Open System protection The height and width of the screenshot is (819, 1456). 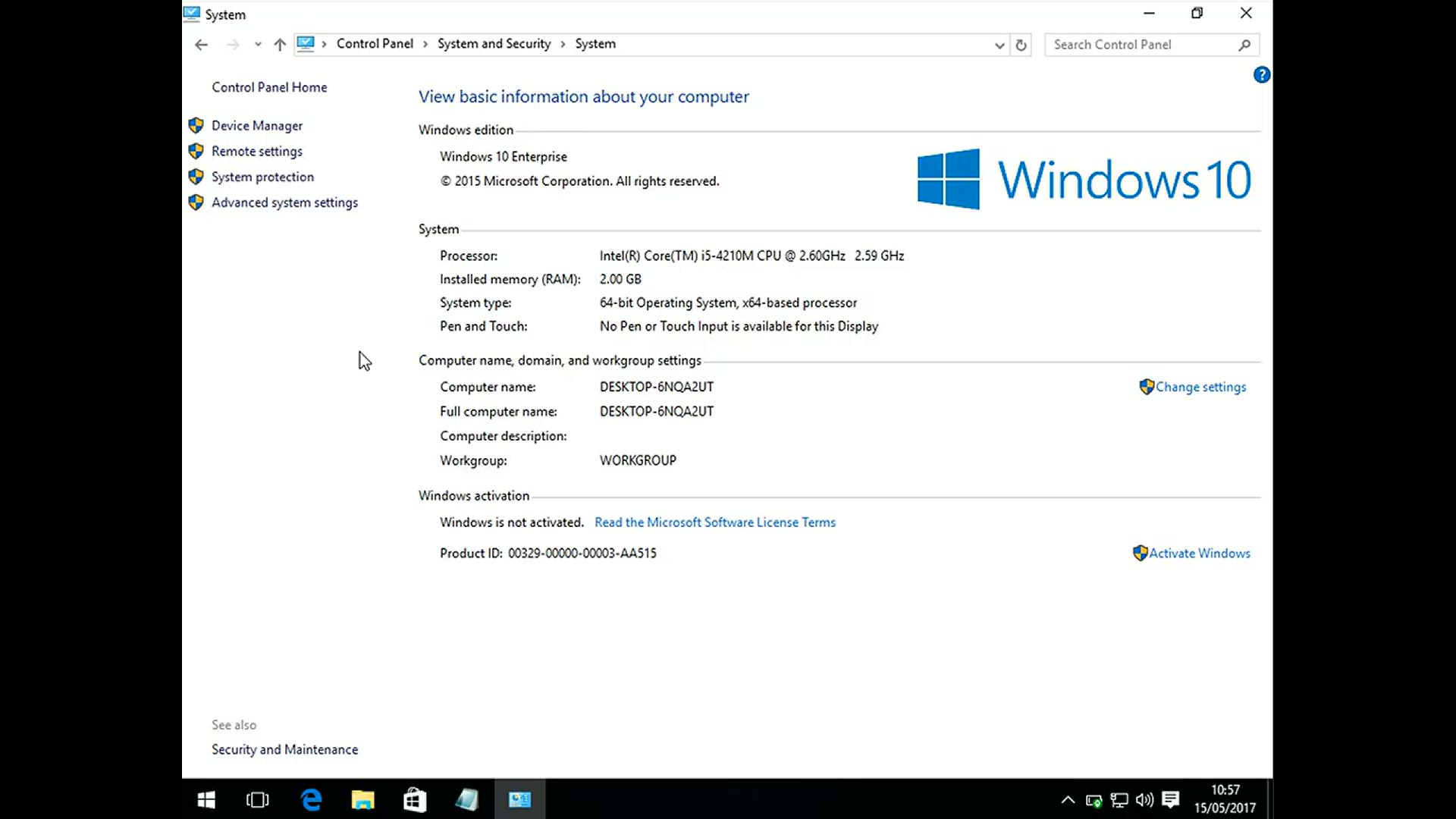[x=262, y=177]
